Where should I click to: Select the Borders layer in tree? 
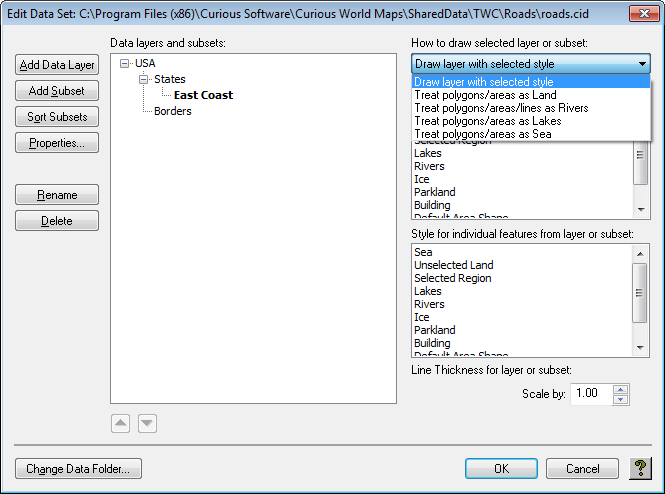point(173,111)
